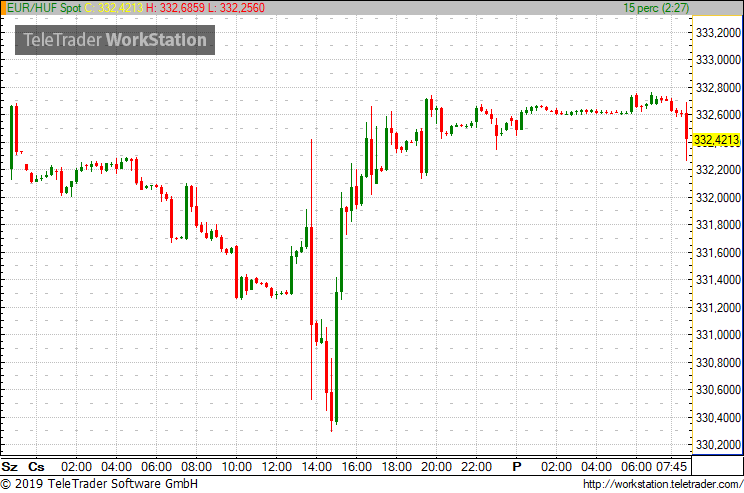Screen dimensions: 744x493
Task: Click the 16:00 time axis label
Action: pyautogui.click(x=357, y=467)
